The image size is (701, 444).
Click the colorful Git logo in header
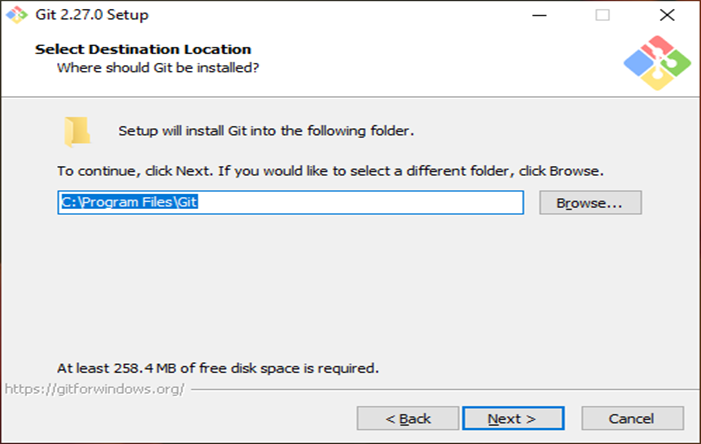(x=657, y=63)
